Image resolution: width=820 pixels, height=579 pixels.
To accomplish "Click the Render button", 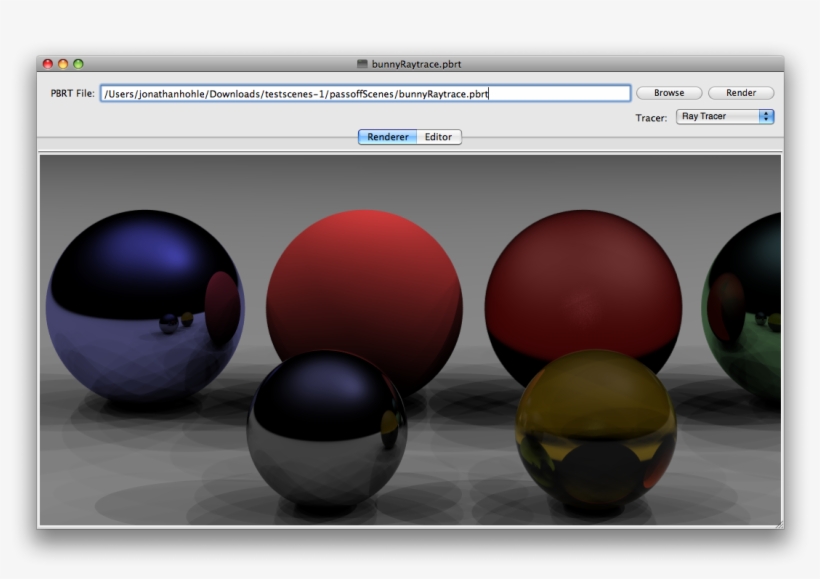I will pos(741,92).
